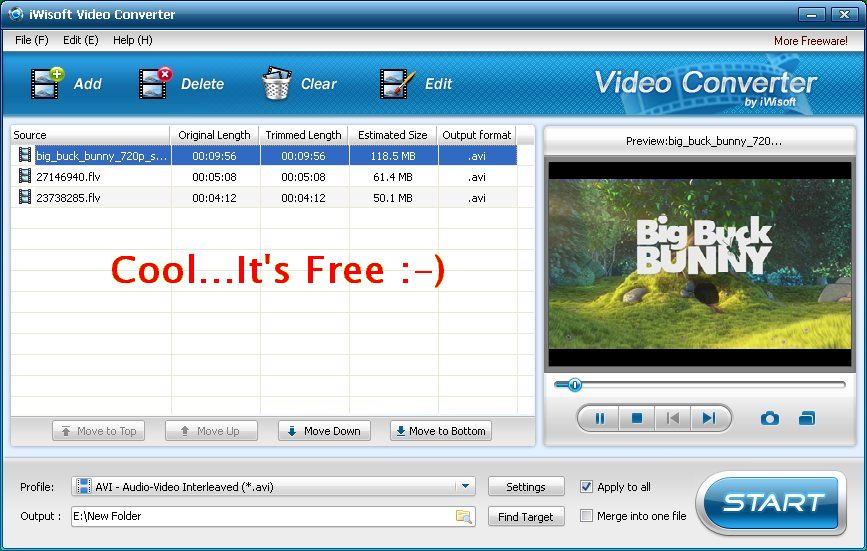Expand the Profile dropdown arrow
Image resolution: width=867 pixels, height=551 pixels.
[466, 486]
